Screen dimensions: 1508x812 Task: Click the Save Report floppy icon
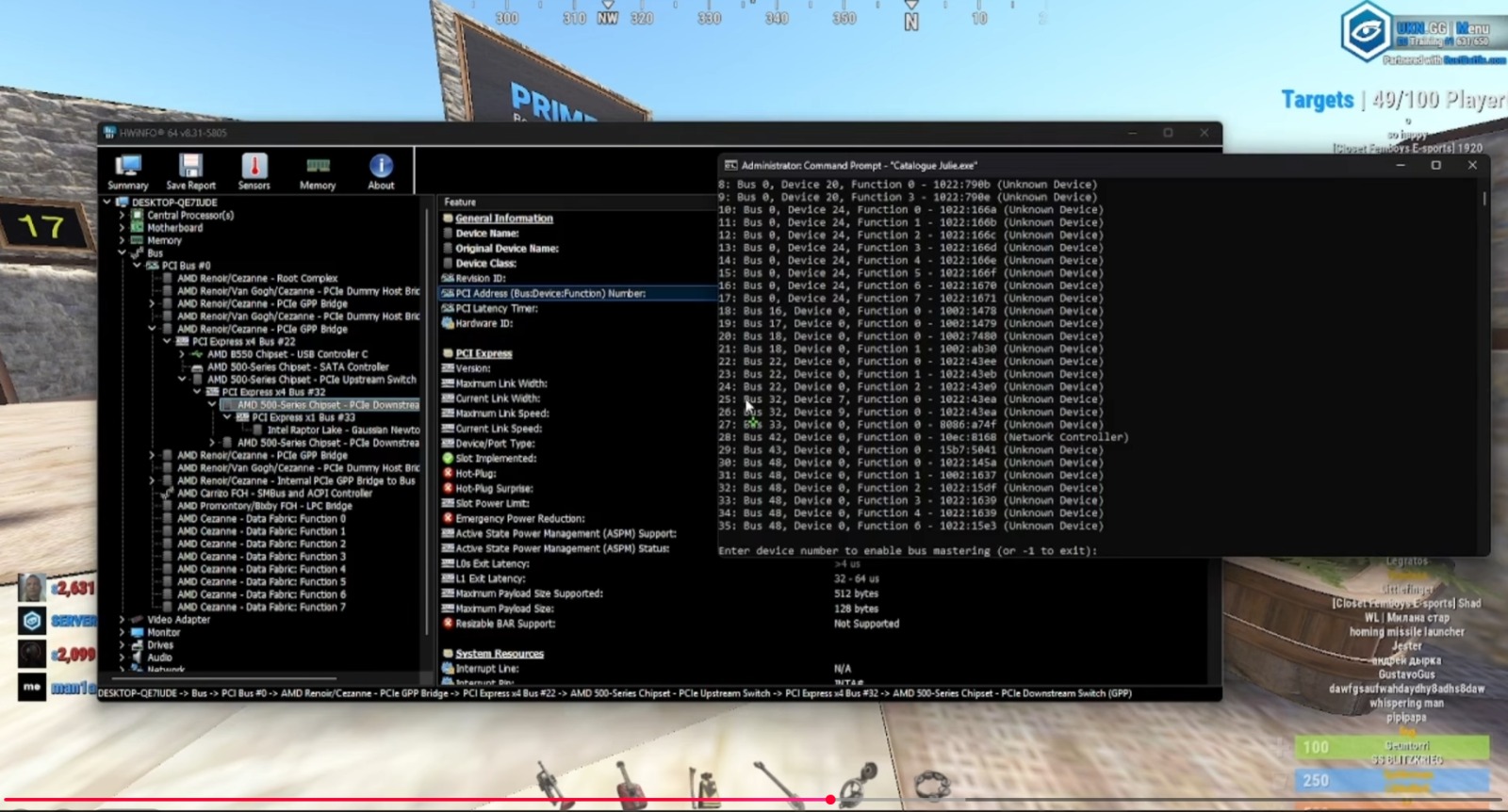point(190,168)
